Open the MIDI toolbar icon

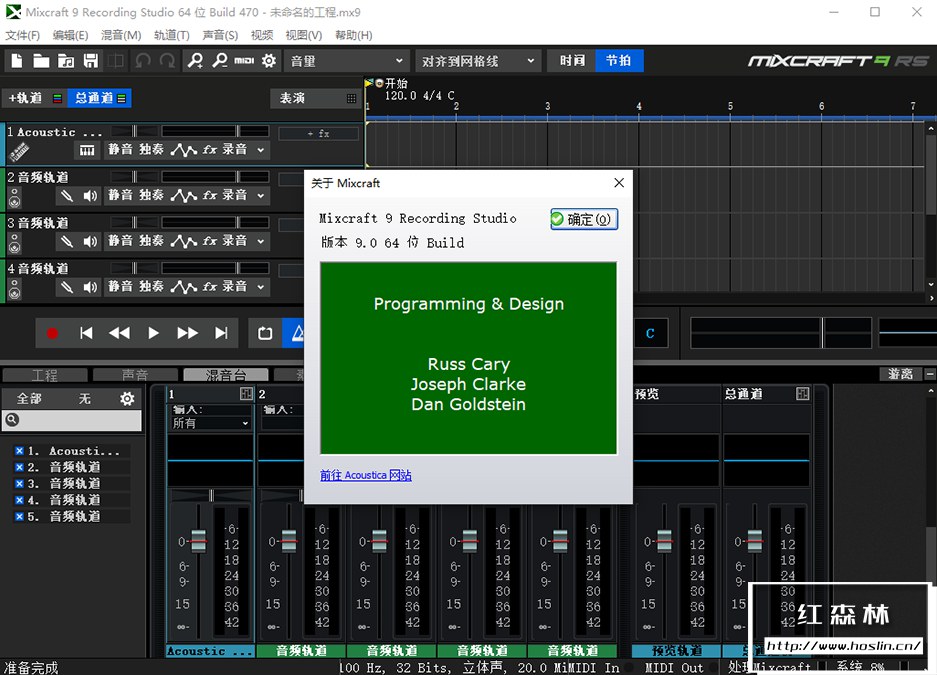click(x=244, y=61)
